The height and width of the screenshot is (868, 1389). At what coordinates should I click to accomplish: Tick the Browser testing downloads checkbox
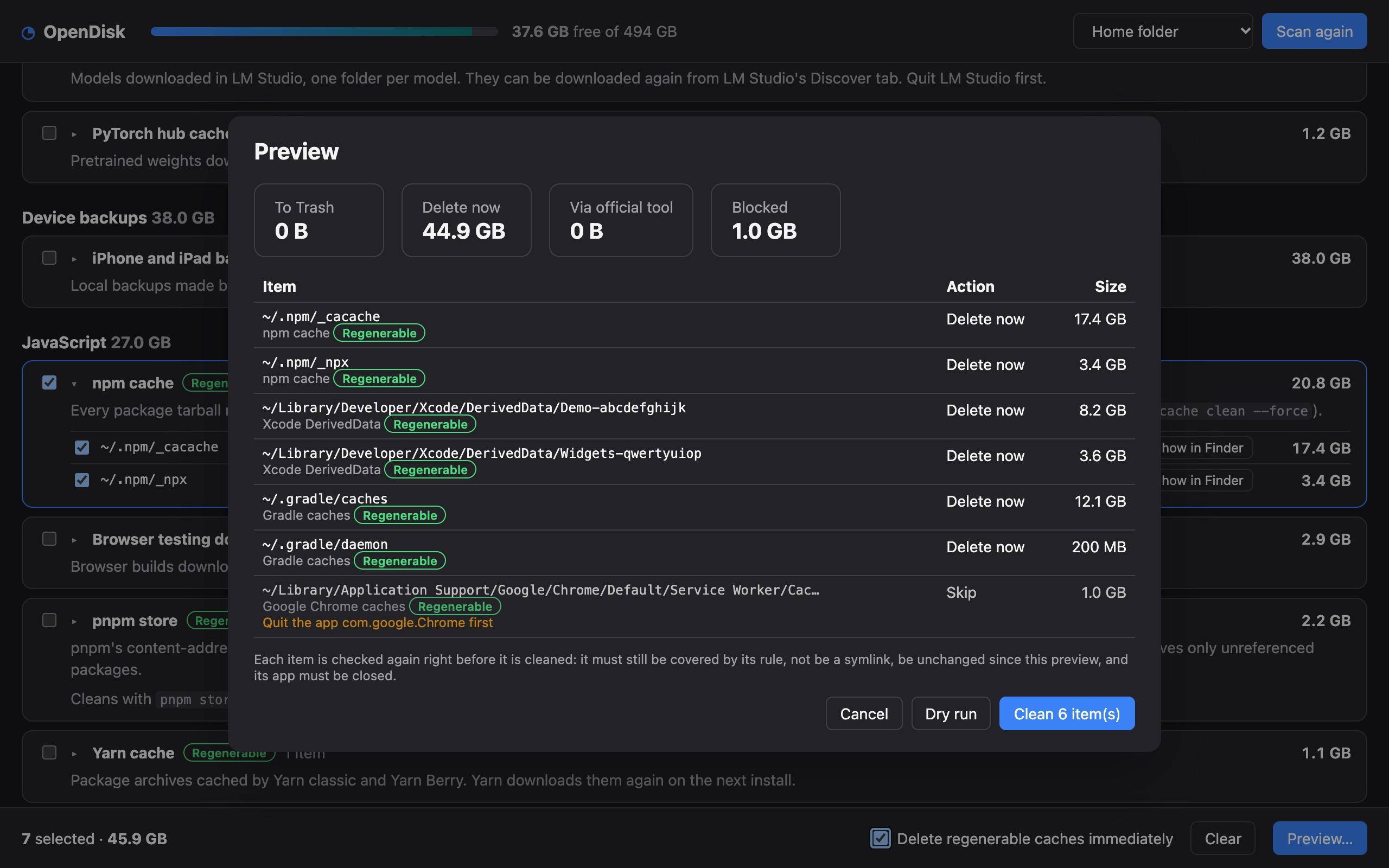49,539
